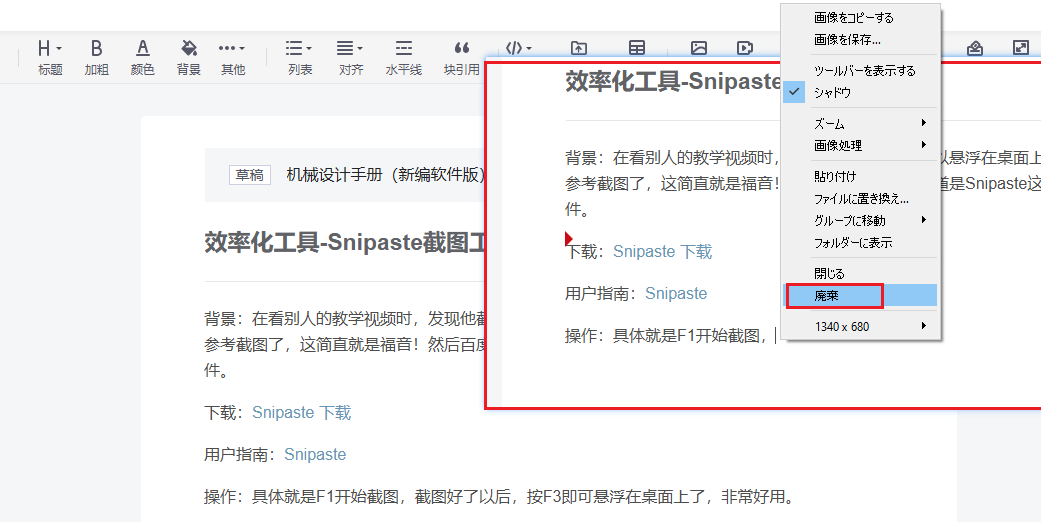This screenshot has width=1041, height=522.
Task: Open the code block </> dropdown
Action: pos(519,48)
